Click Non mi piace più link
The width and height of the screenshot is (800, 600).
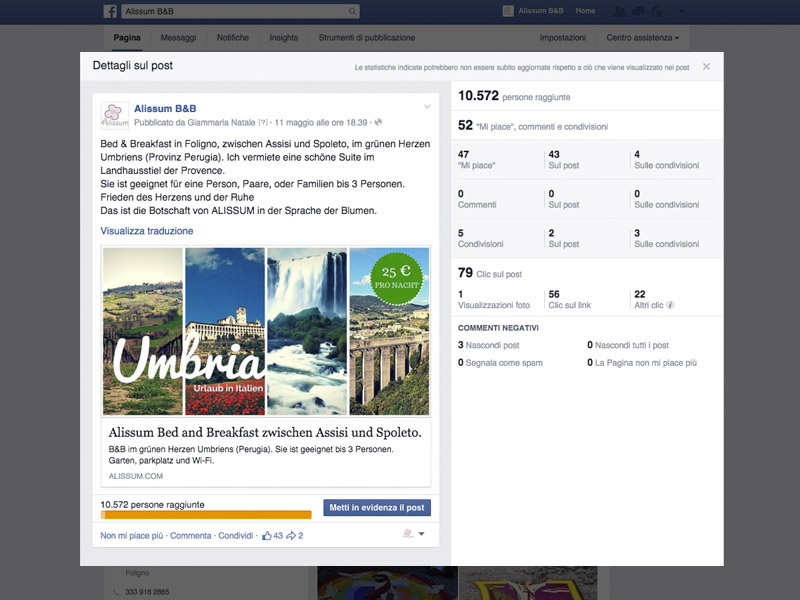[x=132, y=536]
